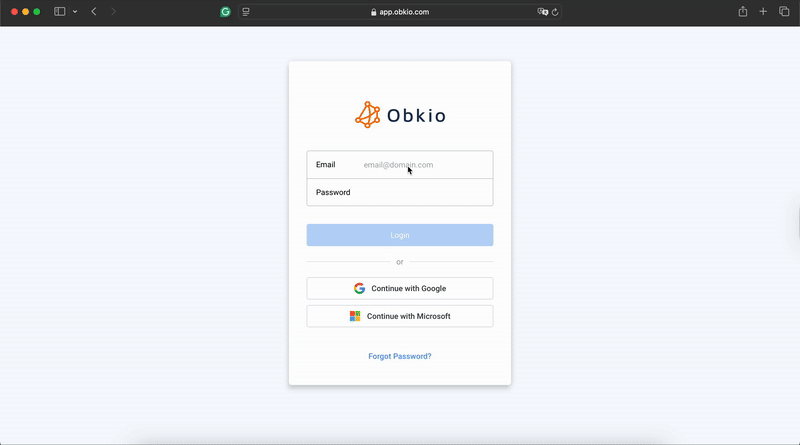Continue with Google sign-in
The image size is (800, 445).
[x=399, y=288]
